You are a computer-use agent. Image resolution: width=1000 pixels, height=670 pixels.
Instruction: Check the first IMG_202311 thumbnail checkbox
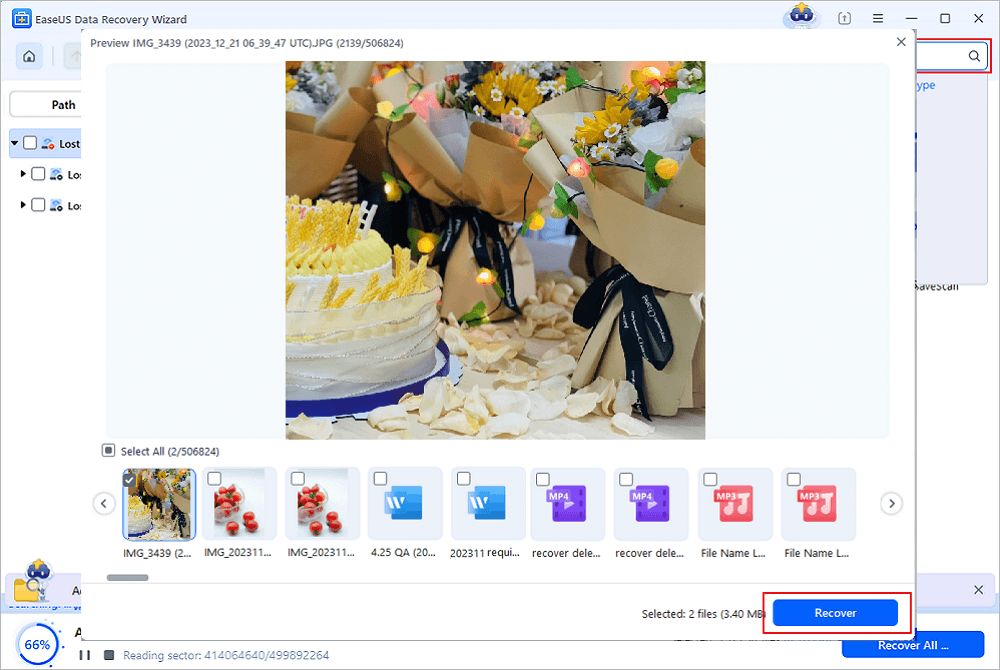click(x=214, y=478)
